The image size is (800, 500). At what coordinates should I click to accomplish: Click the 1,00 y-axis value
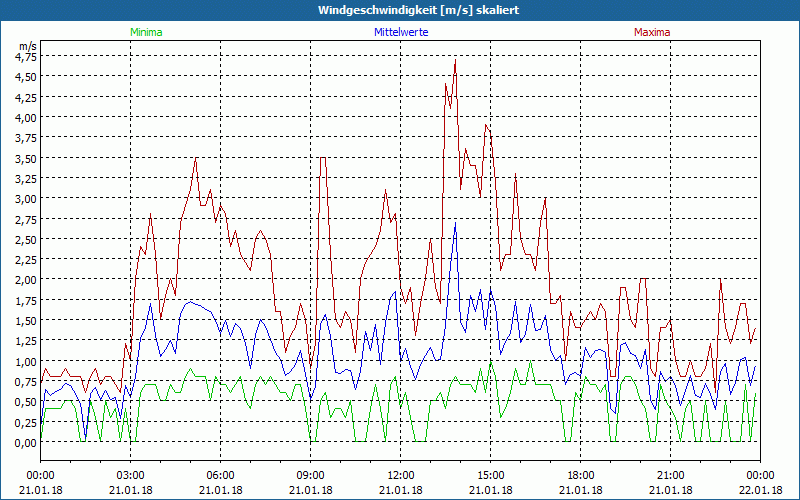(x=26, y=361)
